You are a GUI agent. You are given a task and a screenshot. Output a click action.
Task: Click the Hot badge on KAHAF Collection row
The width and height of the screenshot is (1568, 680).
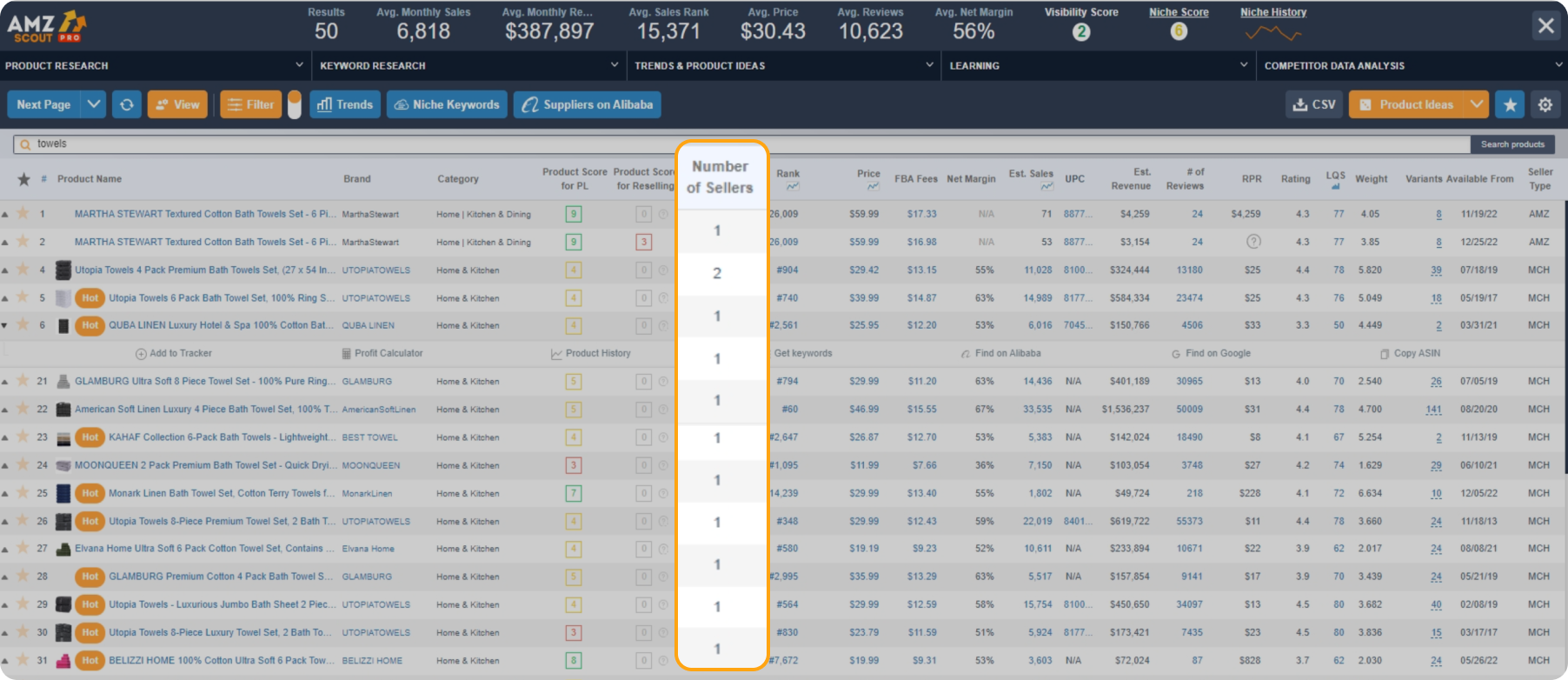tap(90, 437)
